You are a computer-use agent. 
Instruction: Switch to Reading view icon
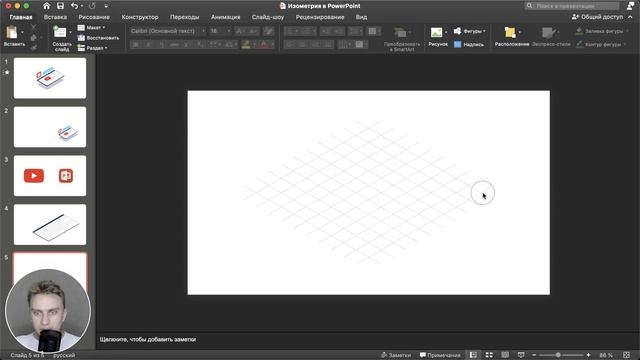505,355
